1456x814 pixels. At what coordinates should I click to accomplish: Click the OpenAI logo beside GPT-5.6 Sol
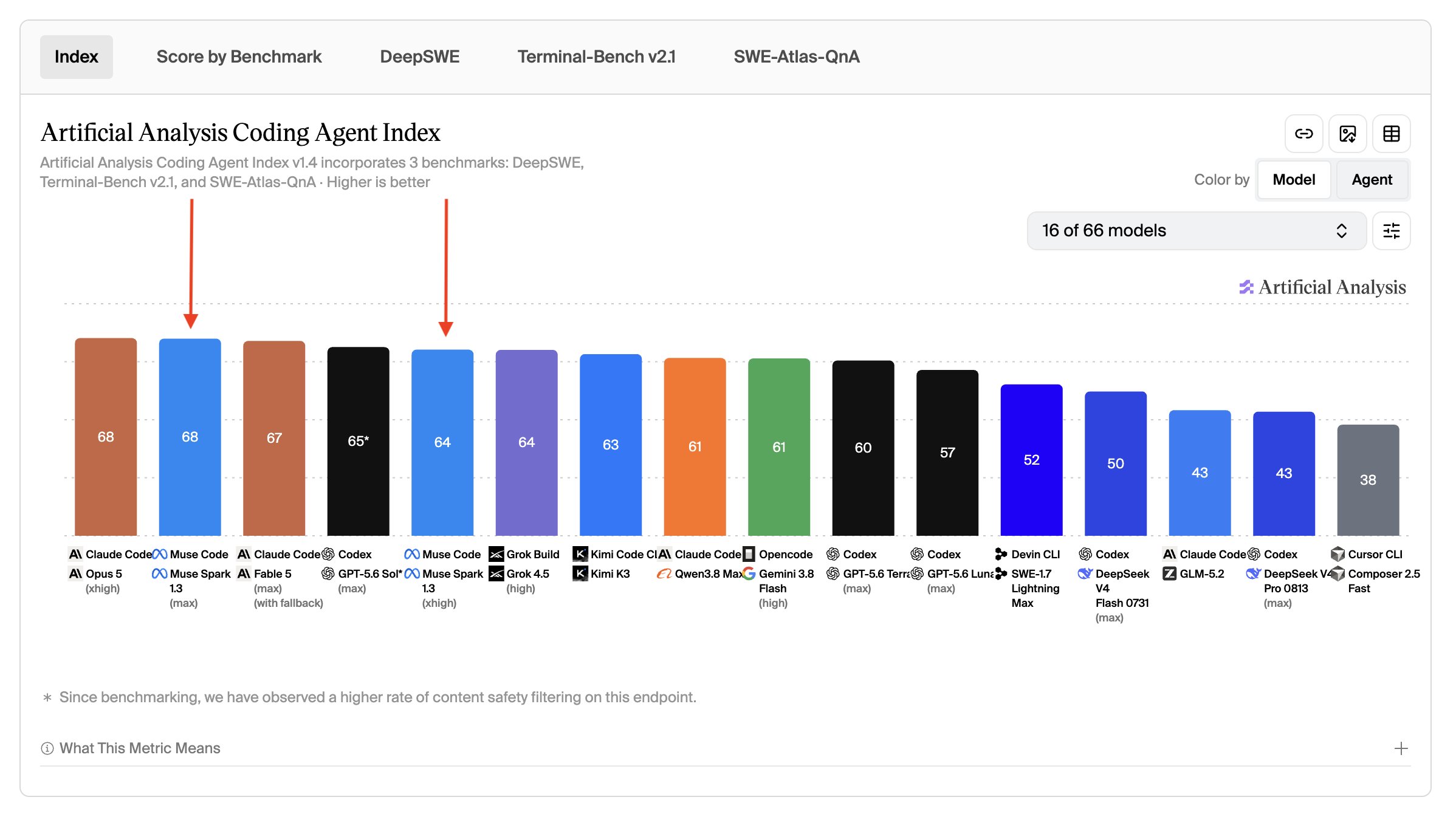328,573
